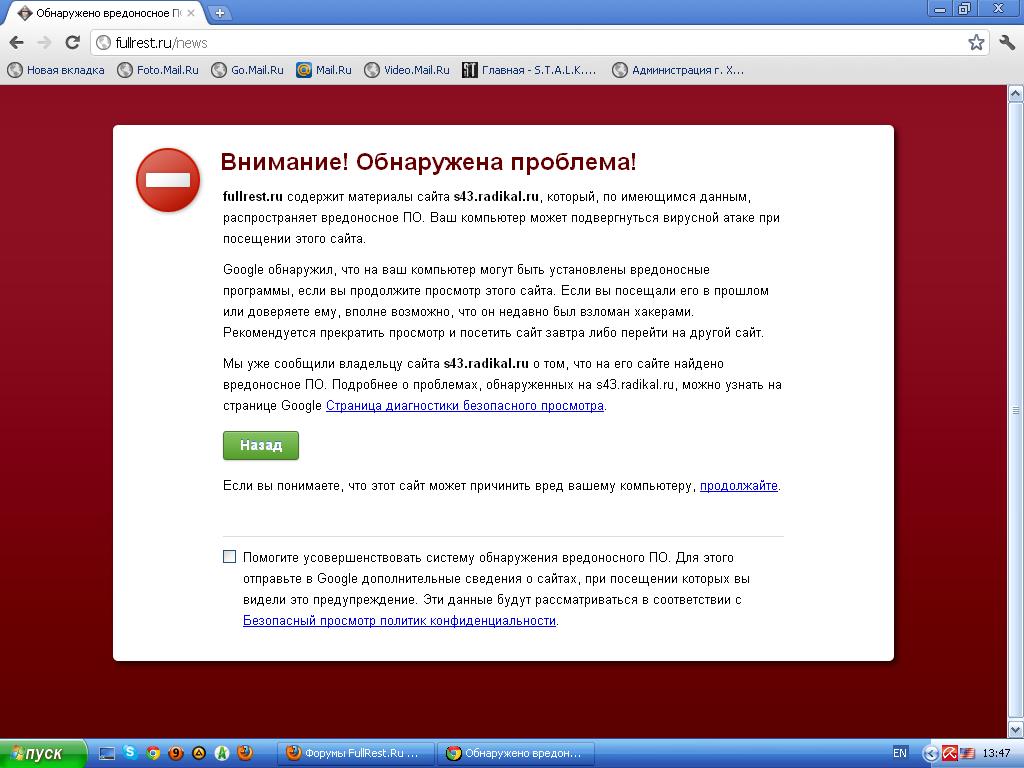This screenshot has width=1024, height=768.
Task: Switch to 'Обнаружено вредон...' taskbar window
Action: click(516, 753)
